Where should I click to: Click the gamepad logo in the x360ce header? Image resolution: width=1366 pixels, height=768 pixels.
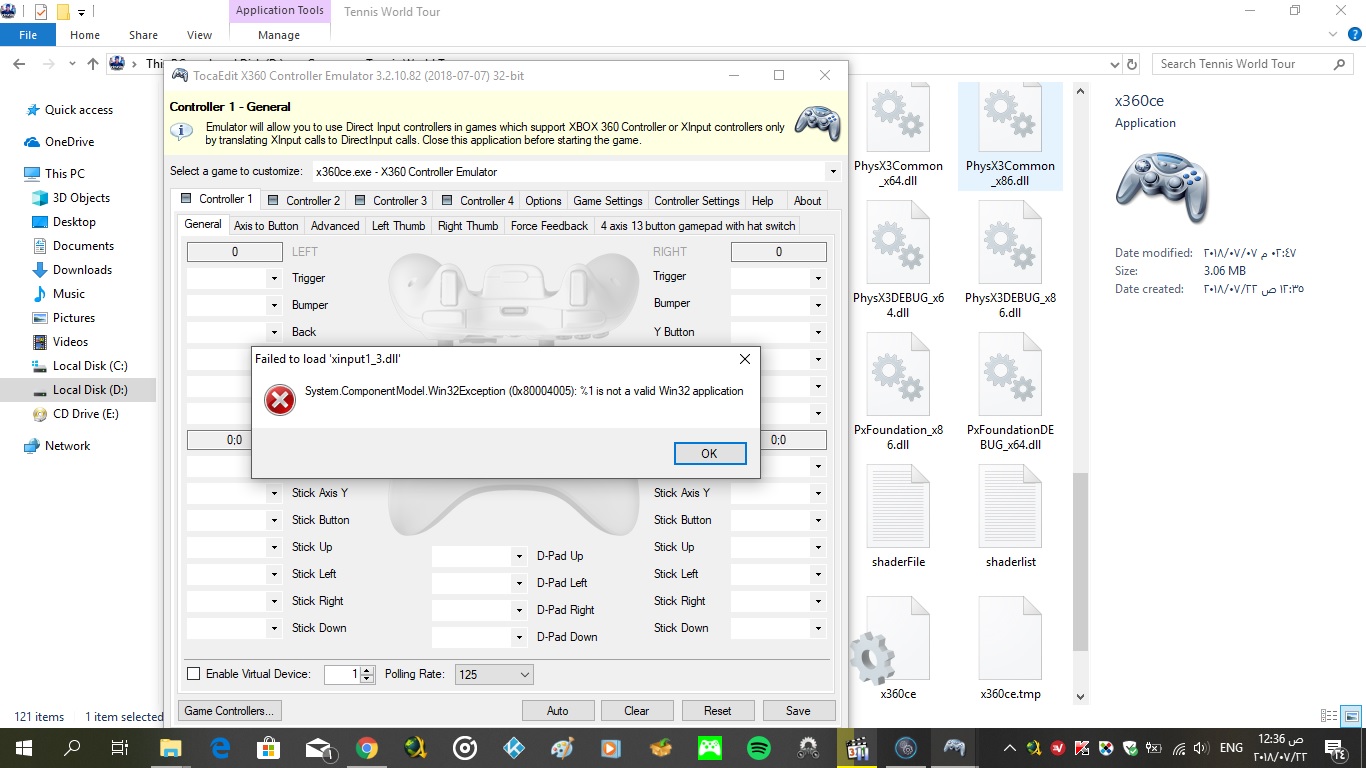817,123
